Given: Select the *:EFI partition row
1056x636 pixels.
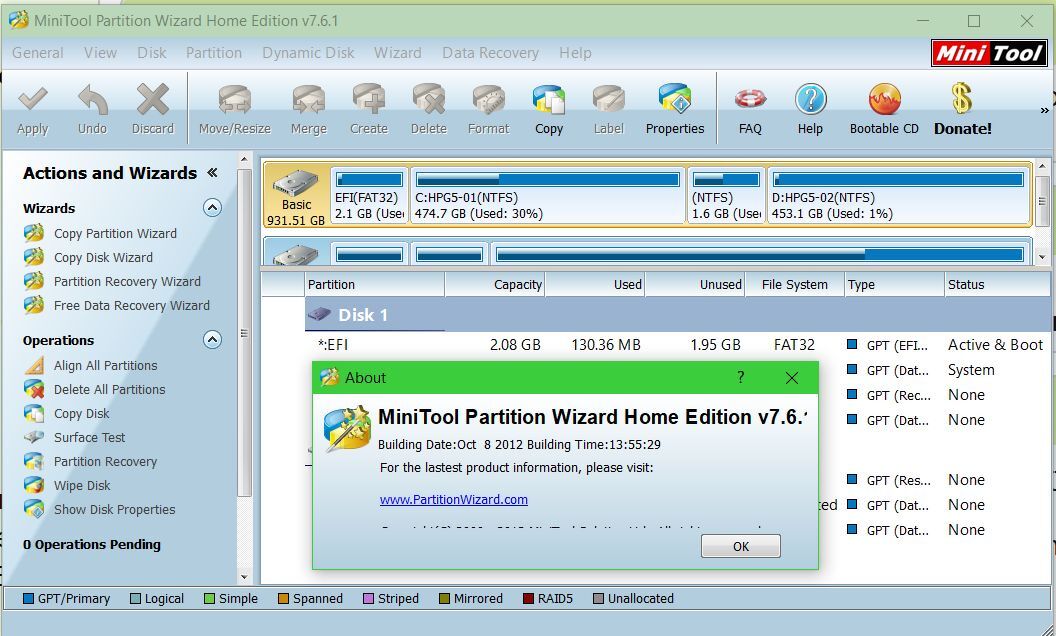Looking at the screenshot, I should click(677, 345).
